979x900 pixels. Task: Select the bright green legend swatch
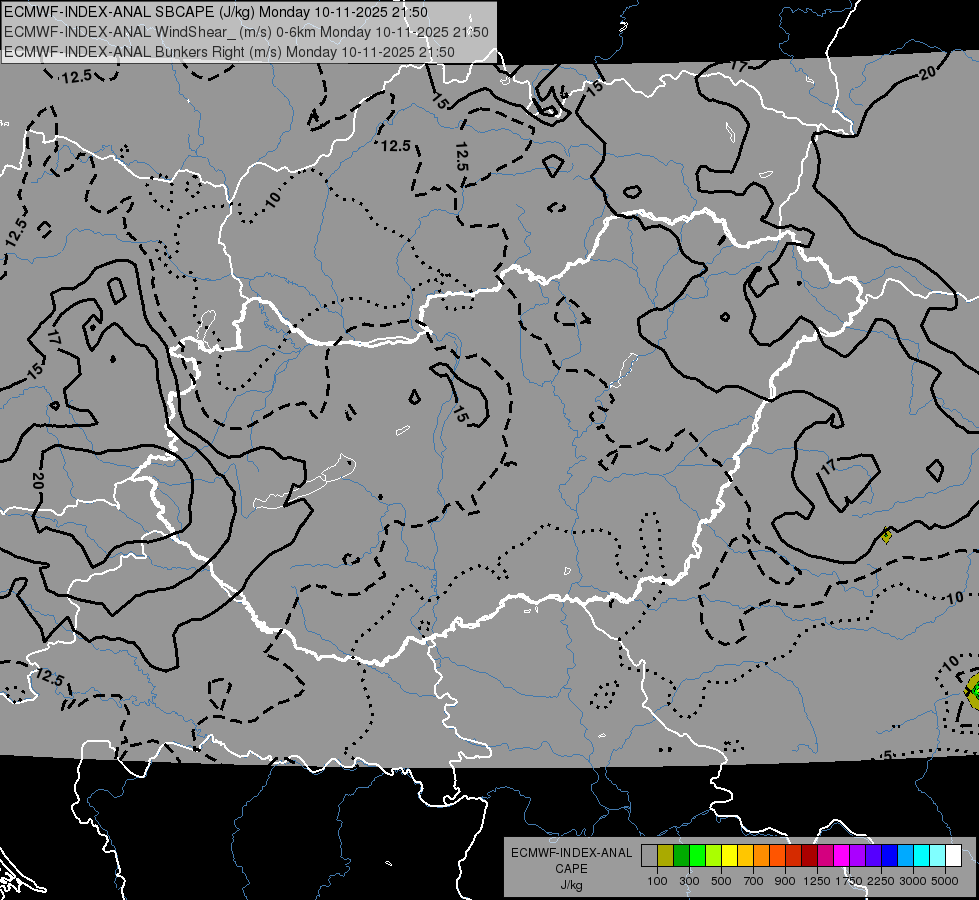point(697,856)
